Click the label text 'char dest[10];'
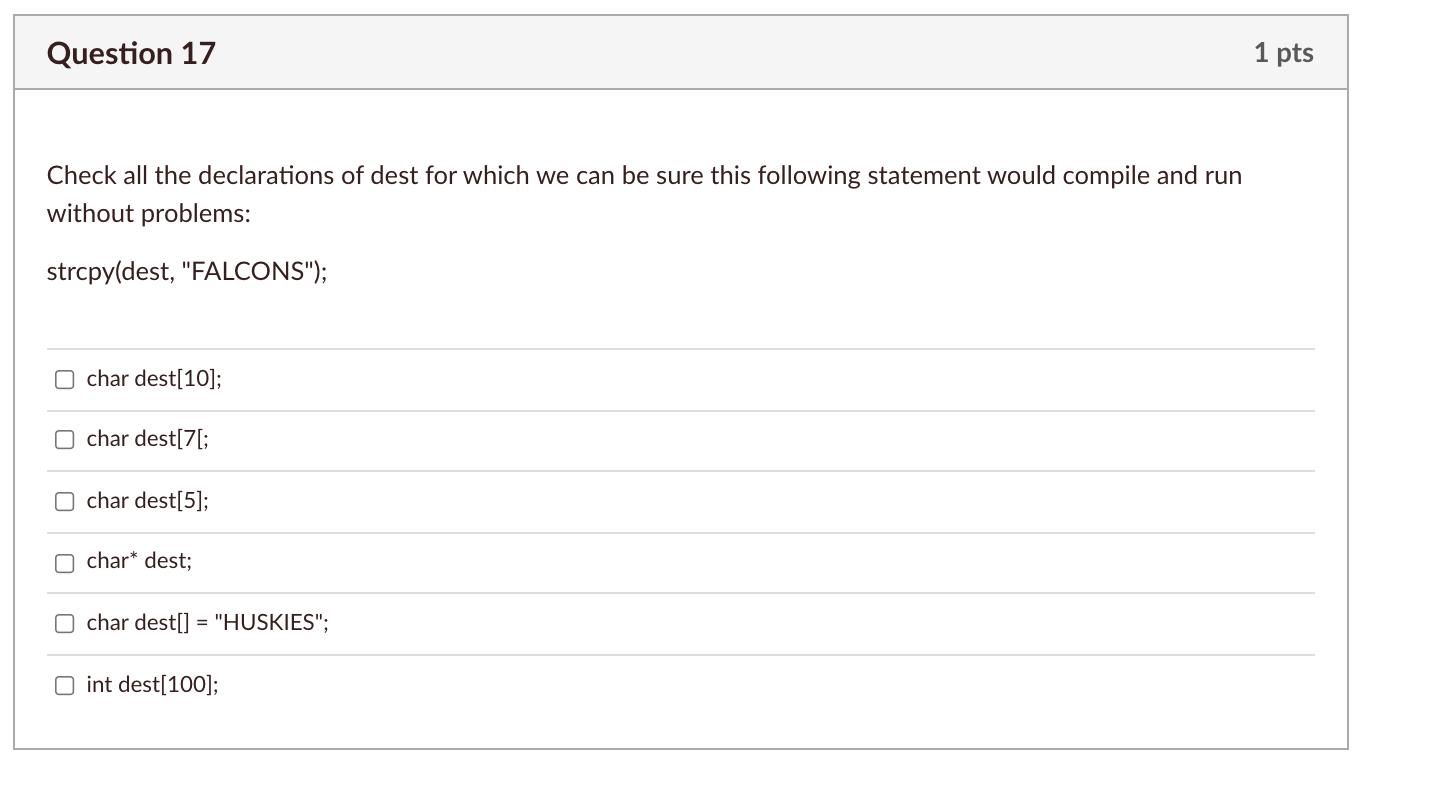 (x=153, y=378)
